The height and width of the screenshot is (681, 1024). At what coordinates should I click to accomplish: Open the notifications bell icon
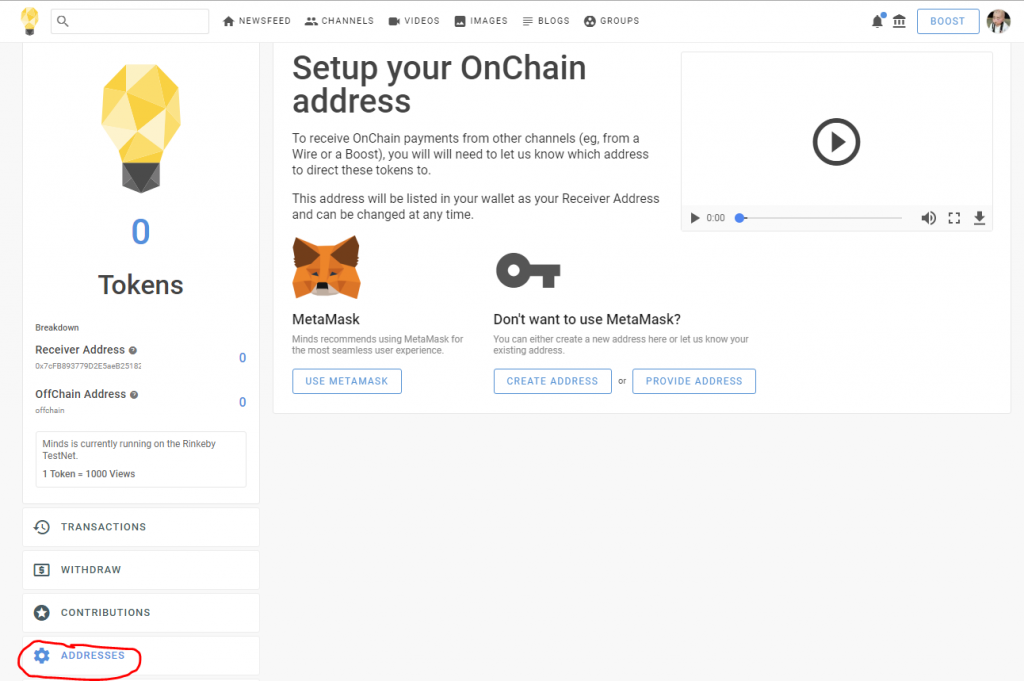click(x=877, y=22)
